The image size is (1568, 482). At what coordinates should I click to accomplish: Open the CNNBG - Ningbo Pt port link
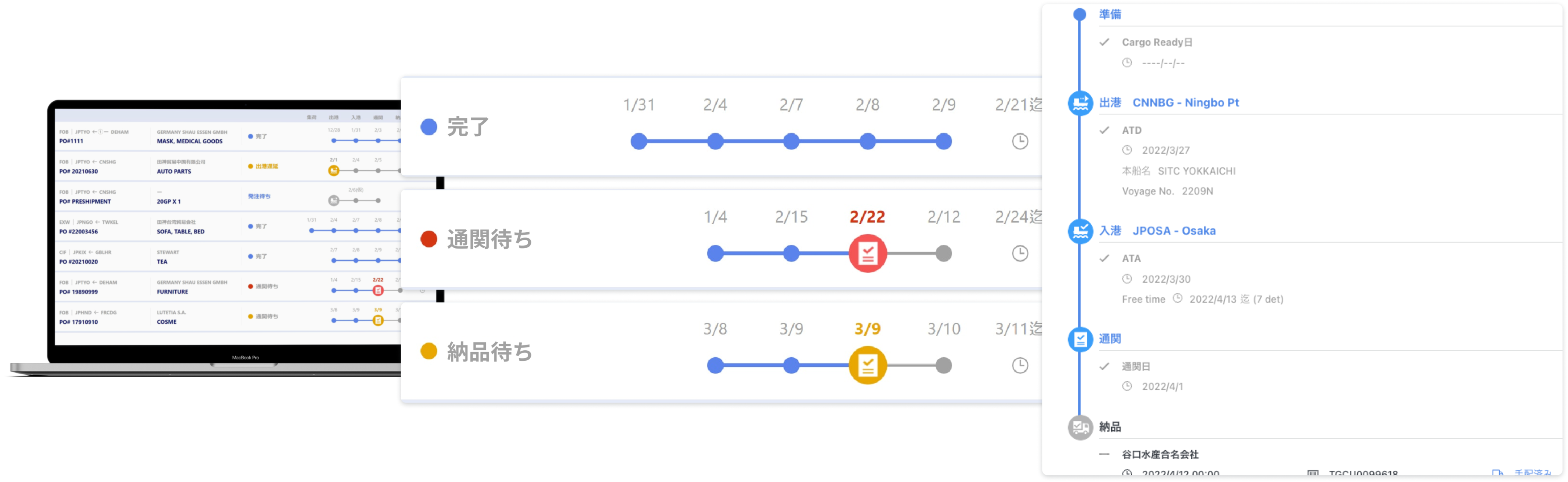pos(1185,103)
